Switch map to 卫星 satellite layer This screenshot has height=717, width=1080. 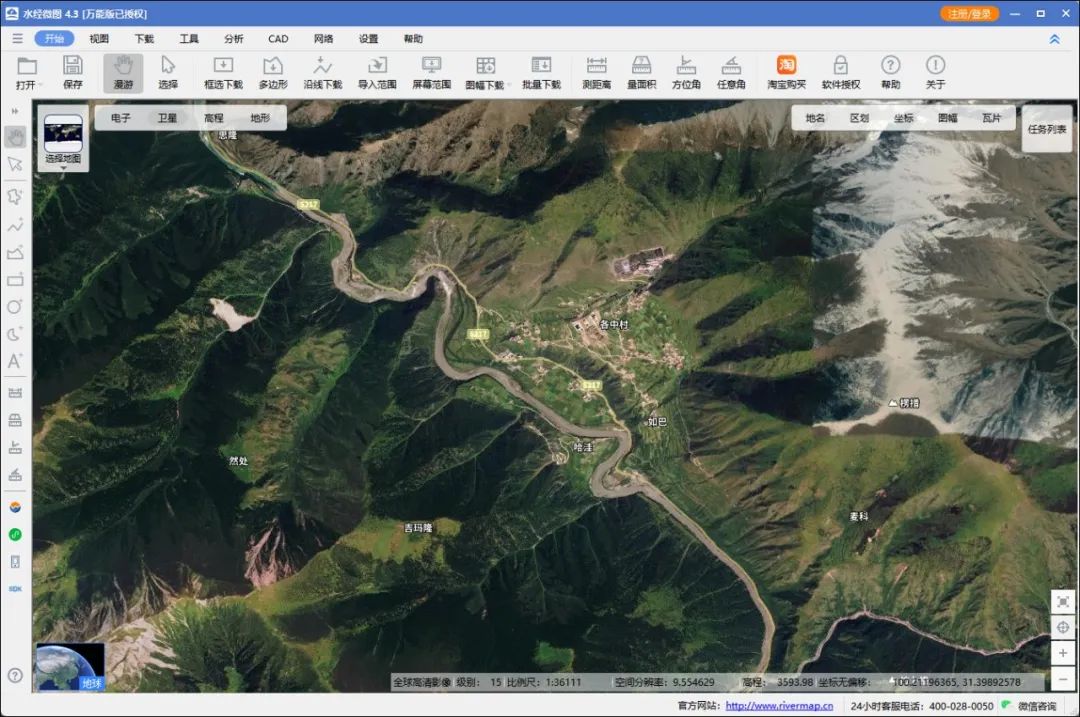pyautogui.click(x=167, y=118)
